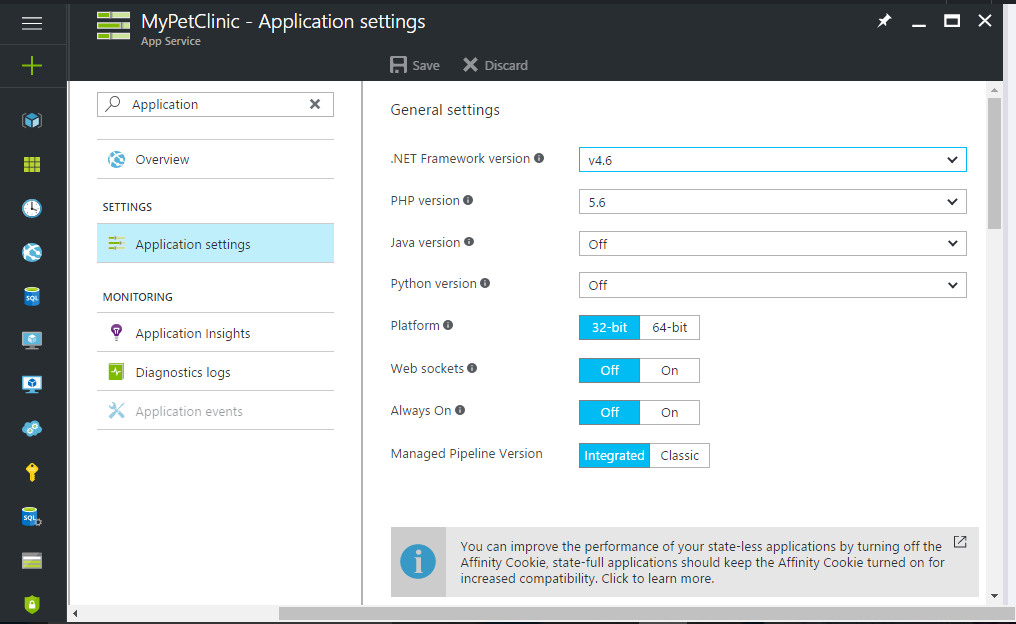Click info icon next to Always On
The image size is (1016, 624).
point(460,410)
